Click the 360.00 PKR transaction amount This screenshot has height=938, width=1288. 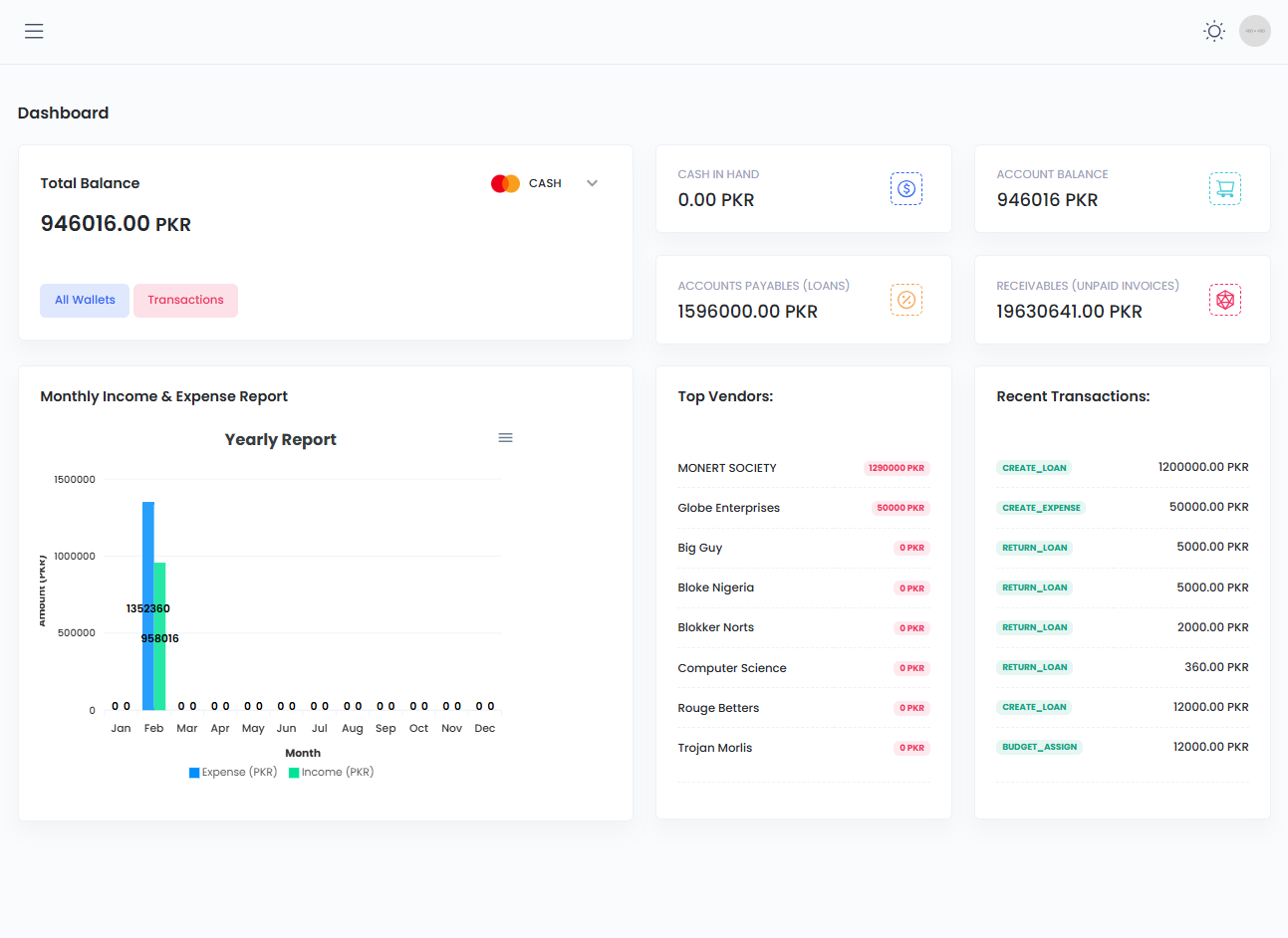[1216, 667]
